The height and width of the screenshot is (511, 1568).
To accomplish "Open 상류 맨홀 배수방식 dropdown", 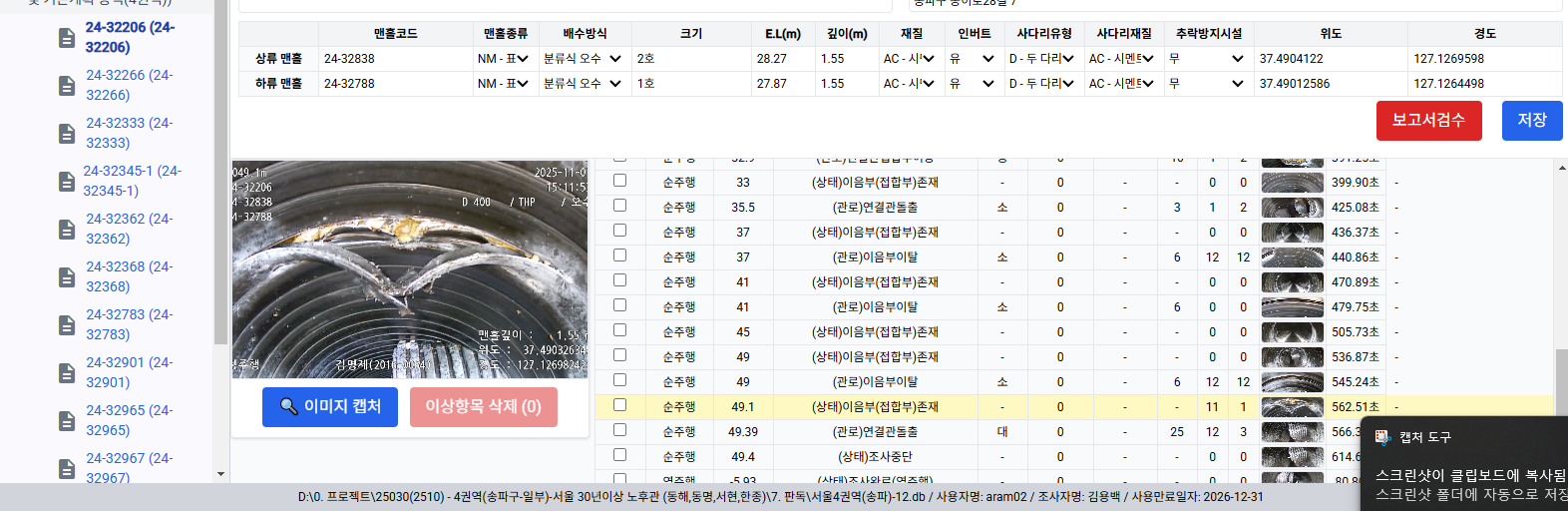I will (583, 59).
